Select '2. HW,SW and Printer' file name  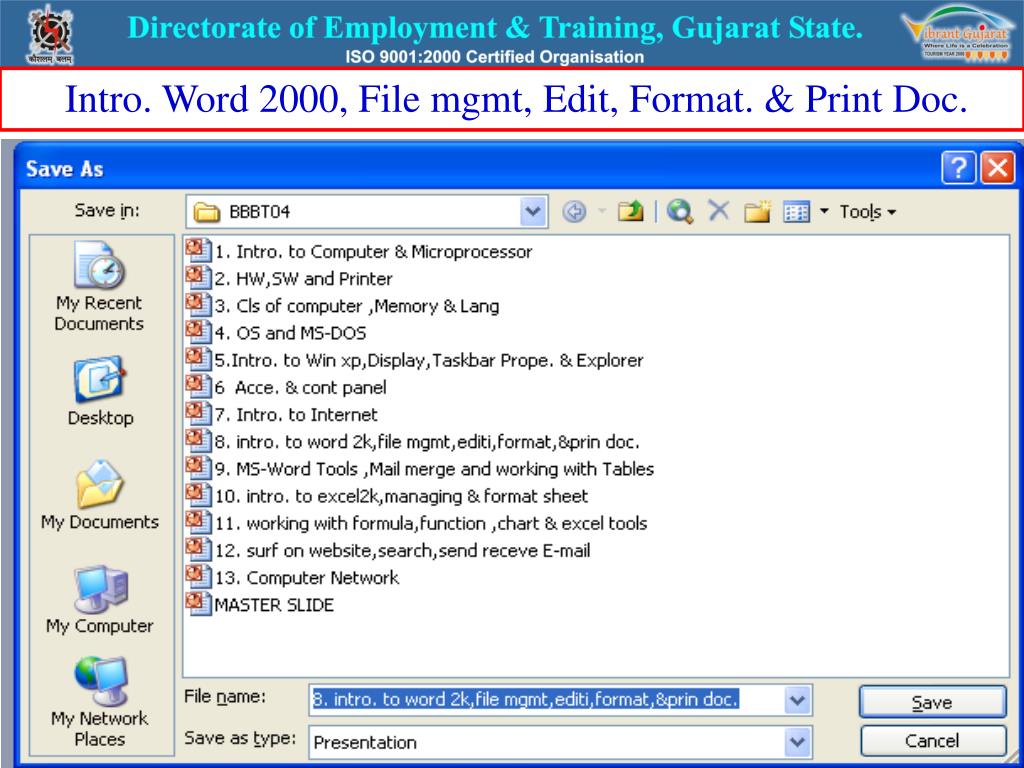click(304, 279)
